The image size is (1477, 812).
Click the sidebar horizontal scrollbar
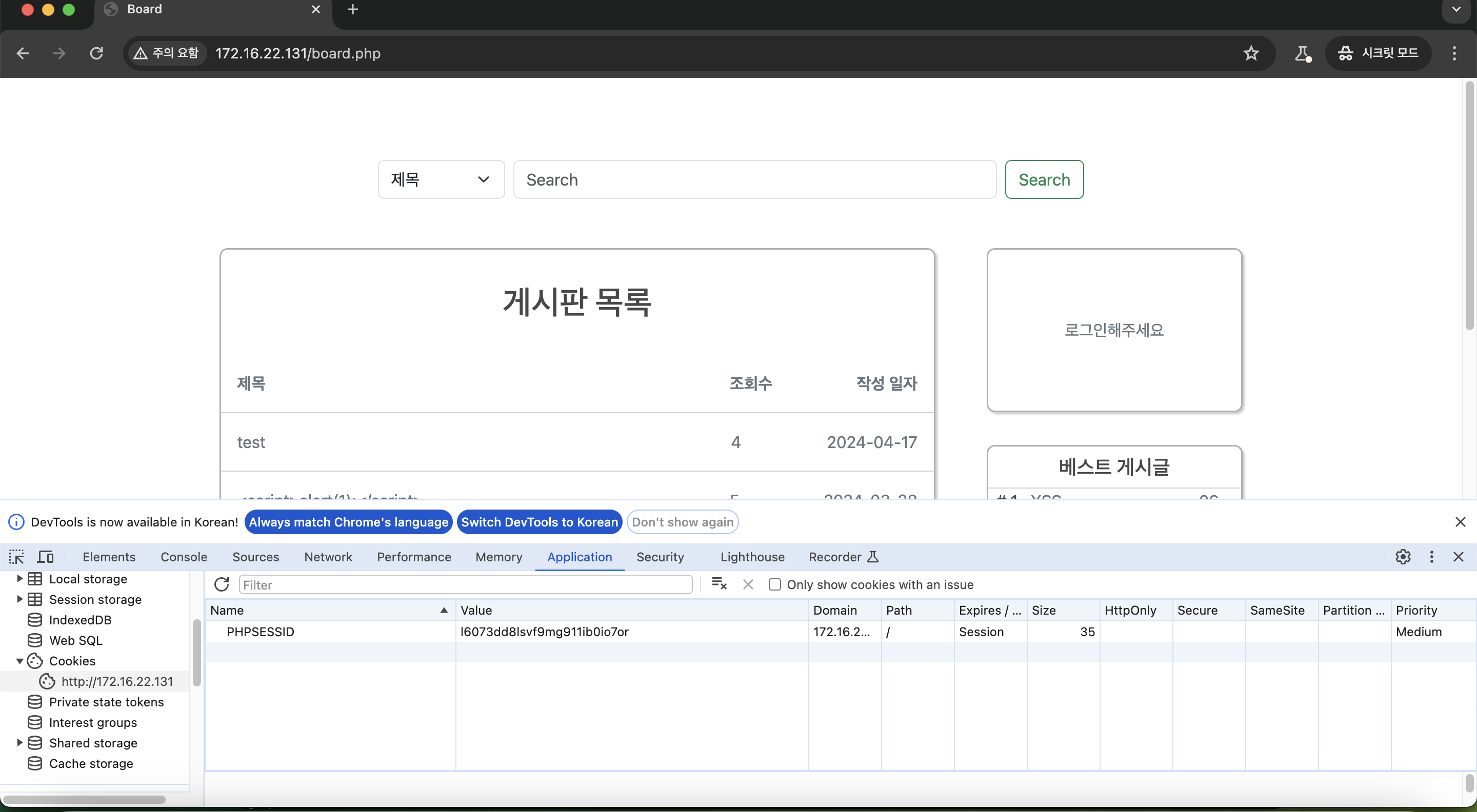(x=85, y=799)
